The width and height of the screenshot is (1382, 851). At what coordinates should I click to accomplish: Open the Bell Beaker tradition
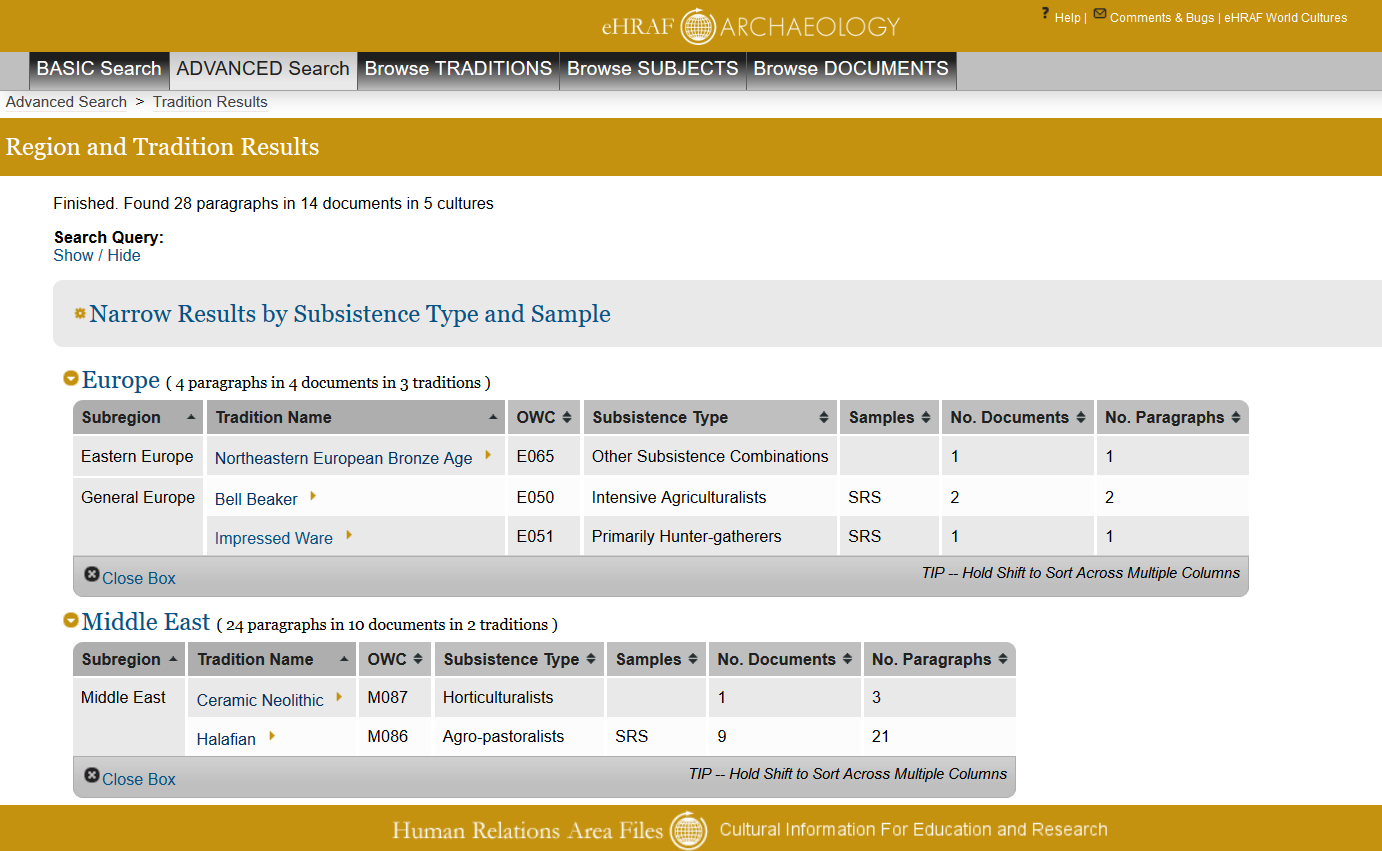point(256,499)
